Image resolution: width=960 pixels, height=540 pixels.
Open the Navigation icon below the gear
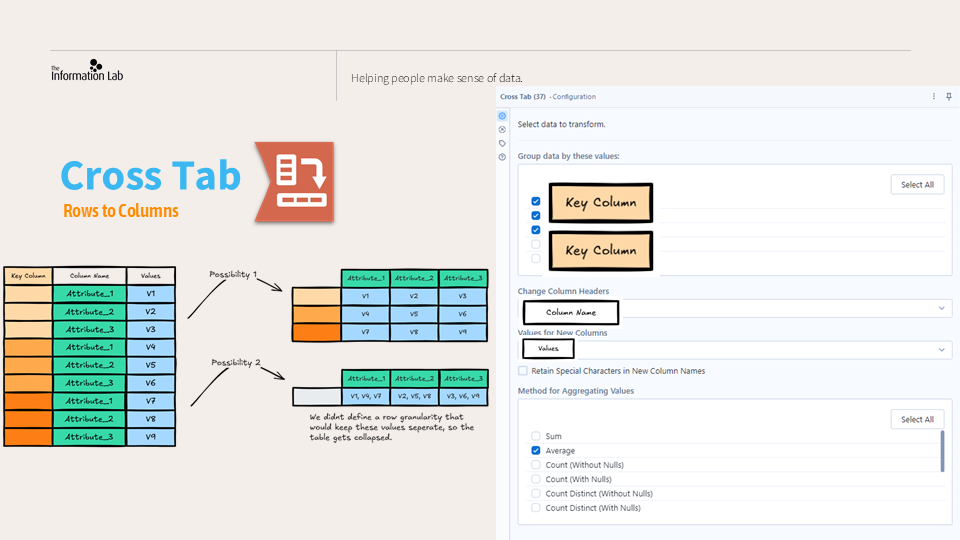[502, 129]
